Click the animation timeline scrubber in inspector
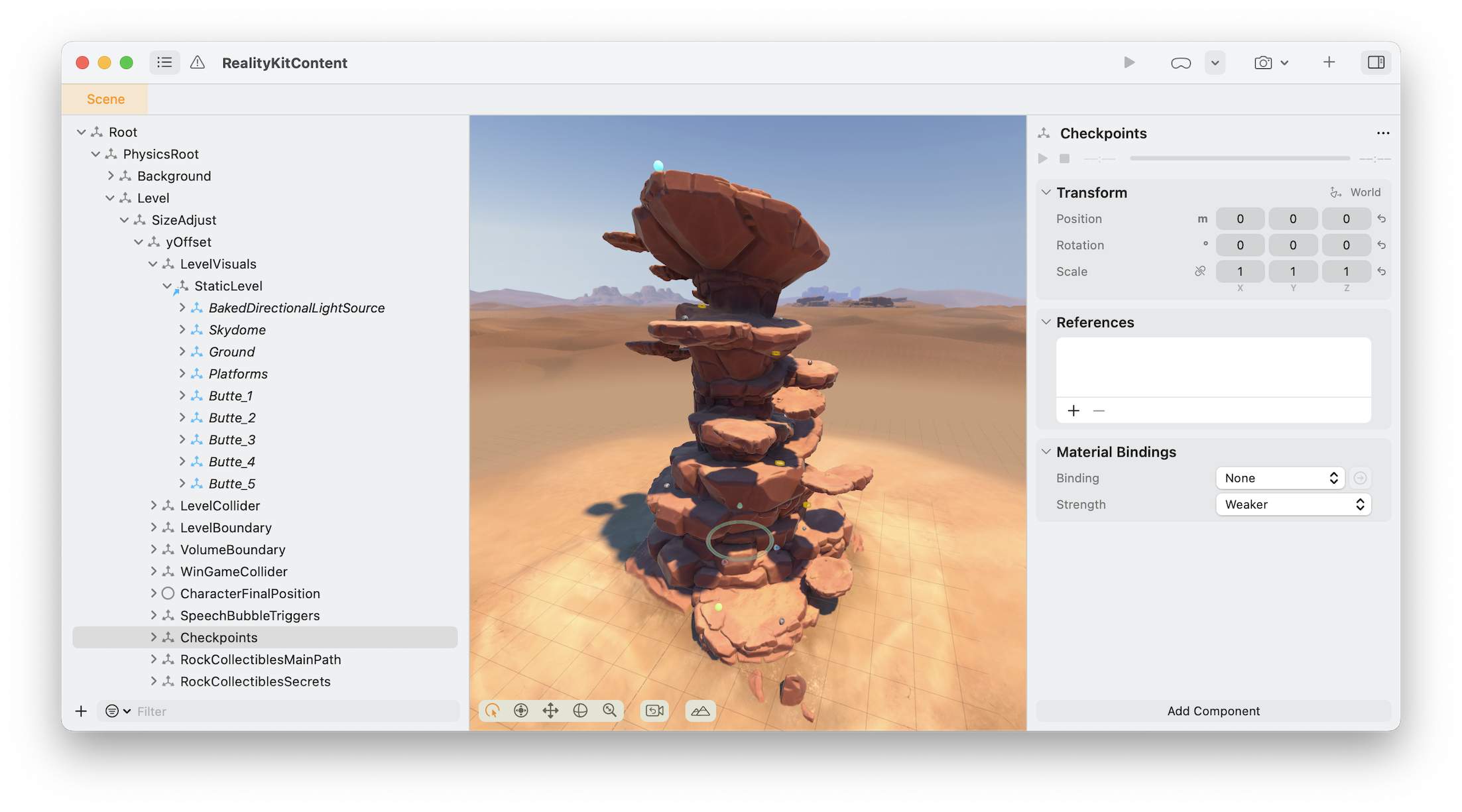The image size is (1462, 812). 1239,158
